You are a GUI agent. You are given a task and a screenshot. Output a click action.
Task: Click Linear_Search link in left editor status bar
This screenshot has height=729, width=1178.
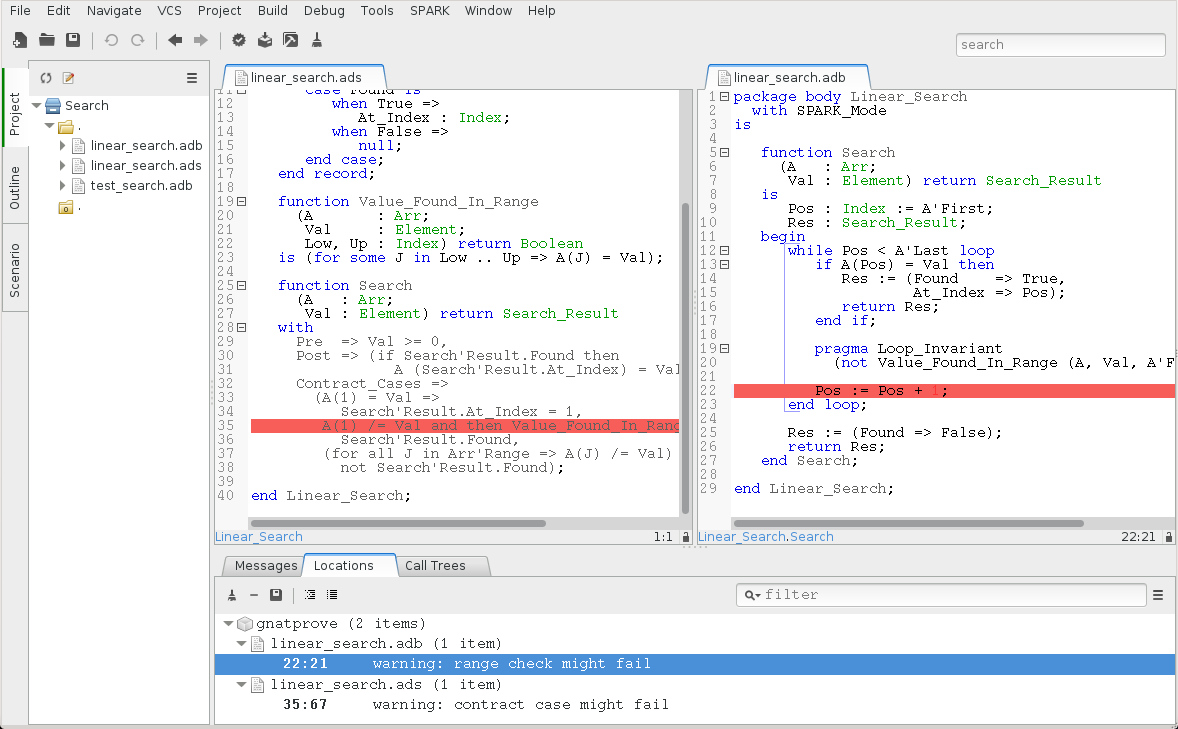tap(258, 537)
